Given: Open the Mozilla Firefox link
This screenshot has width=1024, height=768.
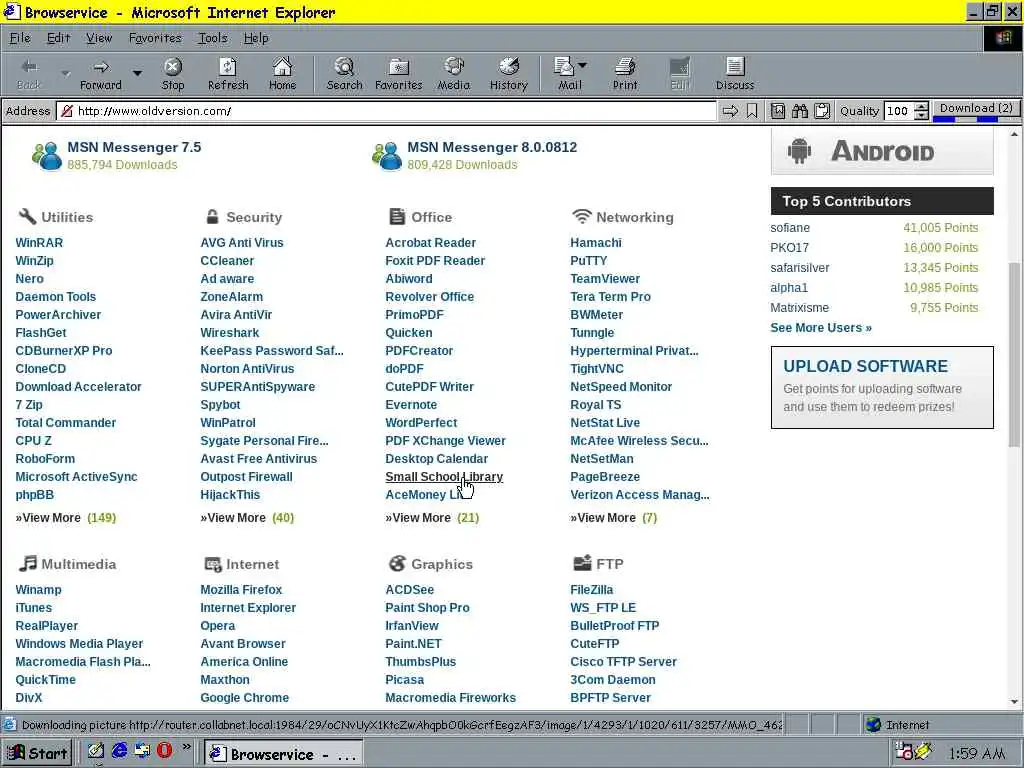Looking at the screenshot, I should (241, 590).
